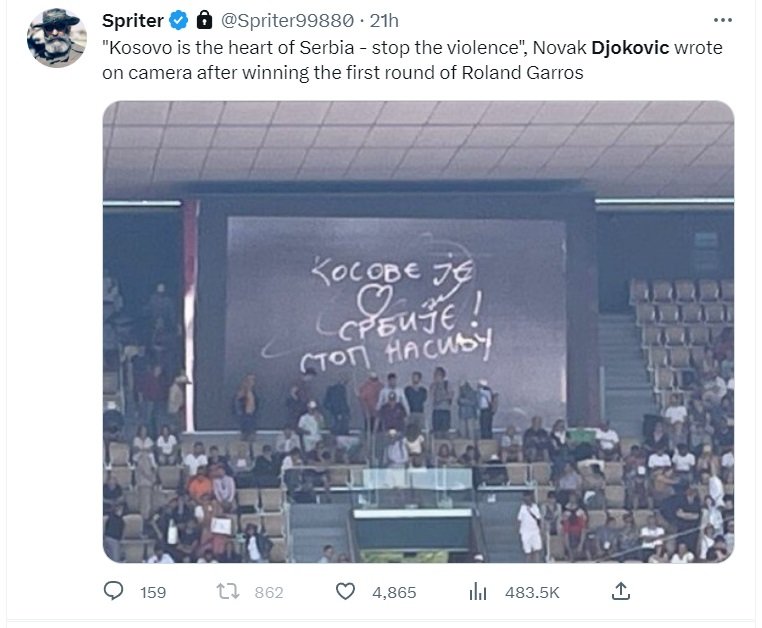Click the view count 483.5K
762x628 pixels.
tap(531, 592)
